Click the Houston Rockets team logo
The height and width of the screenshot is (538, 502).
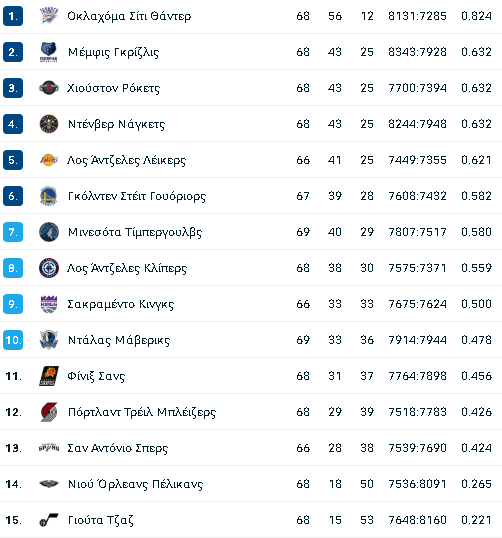48,88
